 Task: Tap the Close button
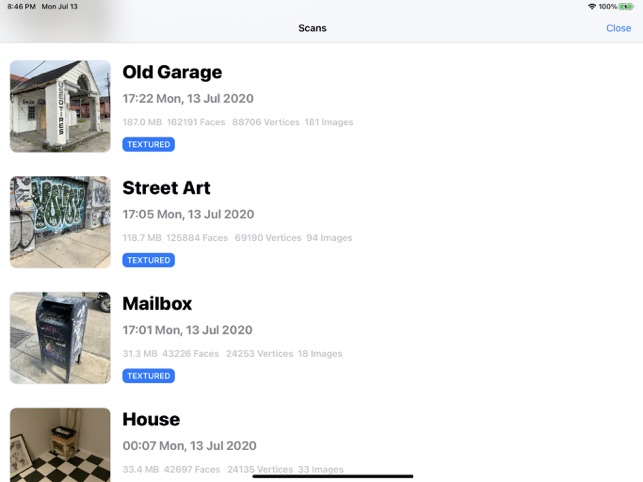click(618, 28)
